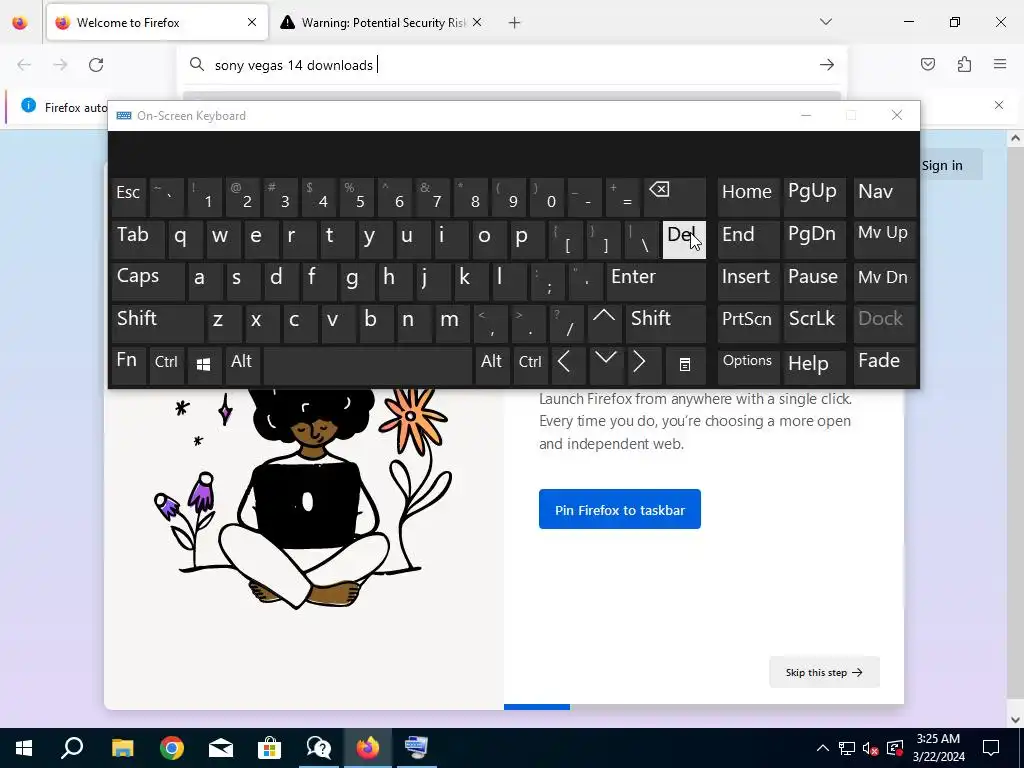Click the Mv Up key on the keyboard
The height and width of the screenshot is (768, 1024).
click(x=884, y=240)
